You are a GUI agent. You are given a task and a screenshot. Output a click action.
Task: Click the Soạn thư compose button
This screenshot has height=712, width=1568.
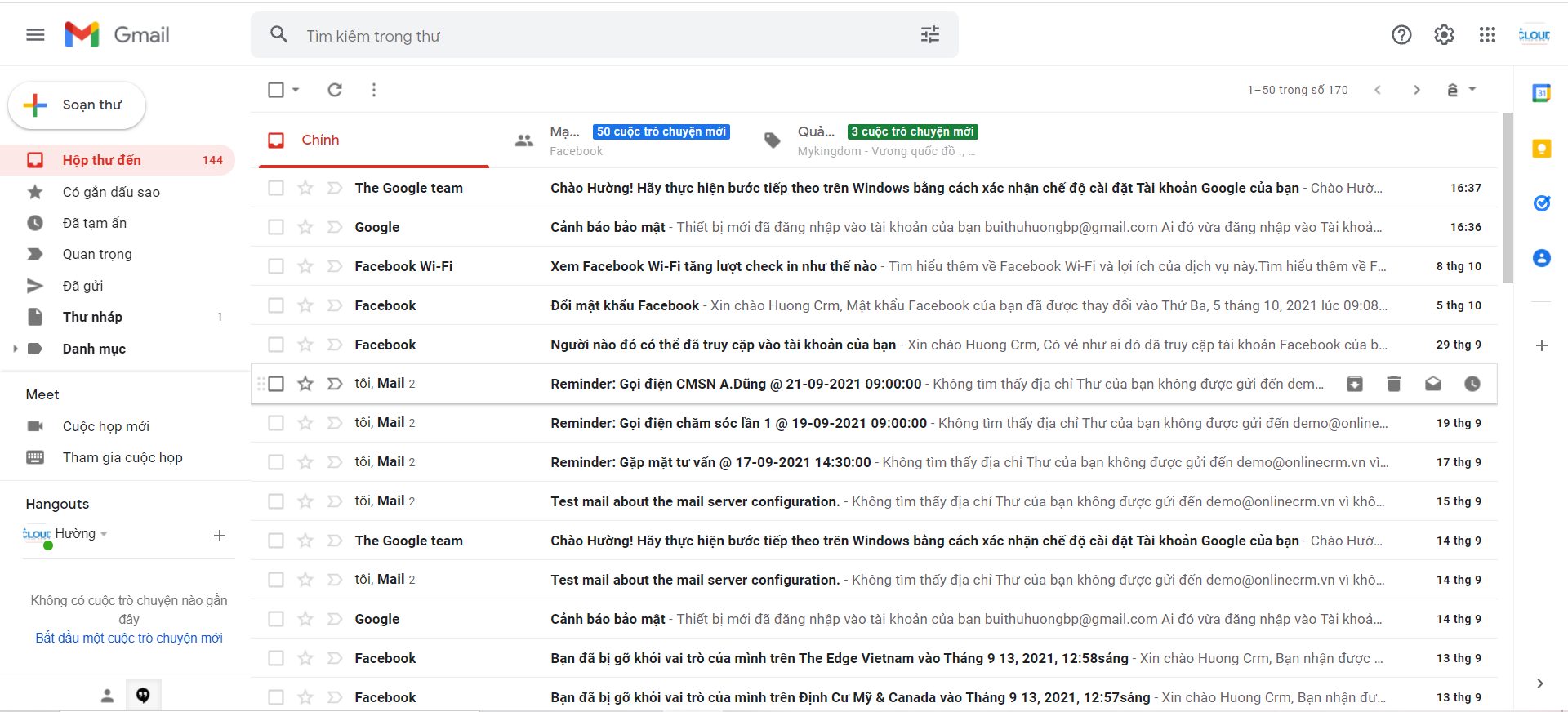pos(77,105)
